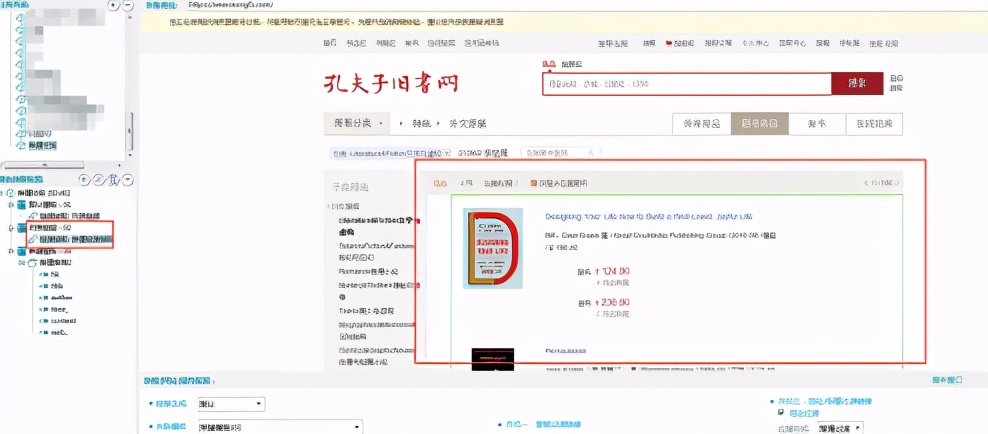Open the first dropdown in the bottom settings panel
988x434 pixels.
click(x=231, y=404)
